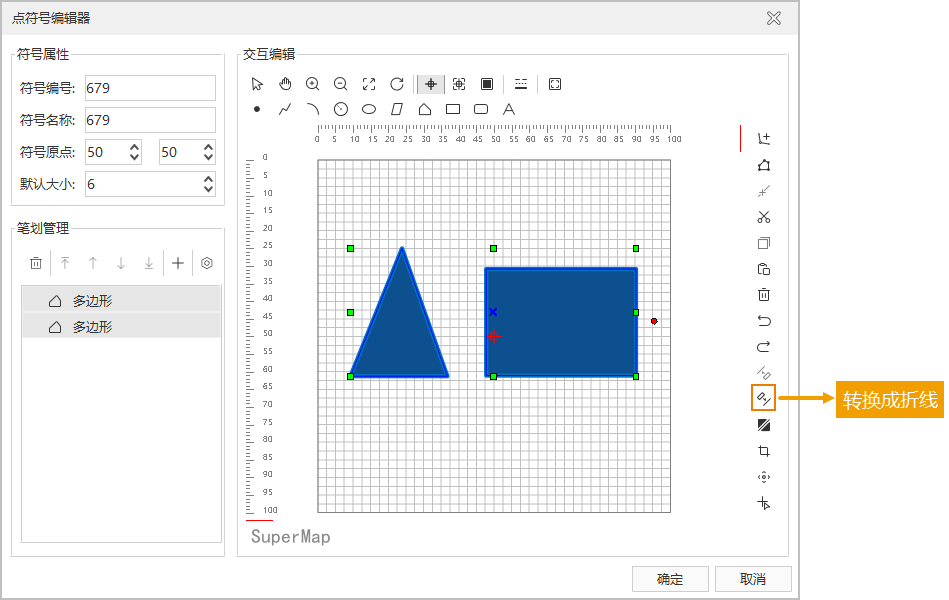Select the pan hand tool
949x600 pixels.
(285, 84)
